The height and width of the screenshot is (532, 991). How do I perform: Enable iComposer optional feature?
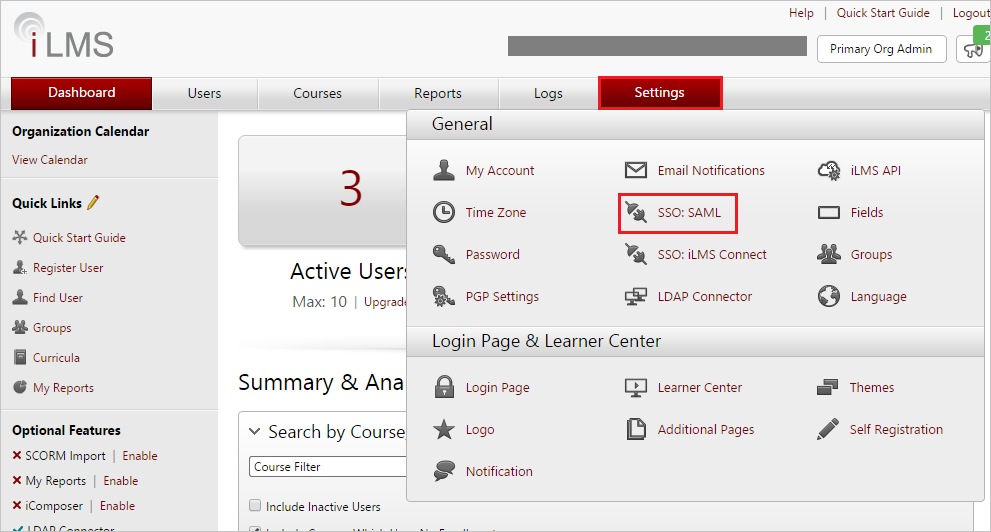[x=117, y=505]
